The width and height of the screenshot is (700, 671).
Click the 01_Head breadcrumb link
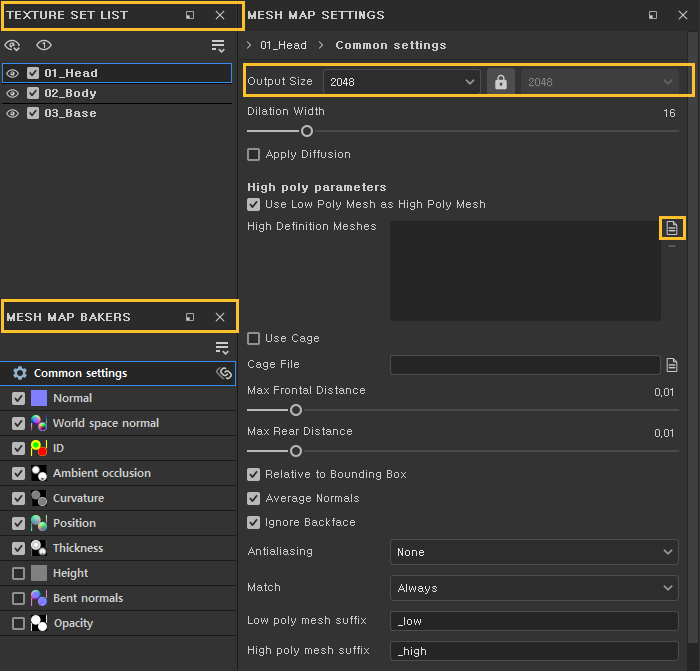283,45
